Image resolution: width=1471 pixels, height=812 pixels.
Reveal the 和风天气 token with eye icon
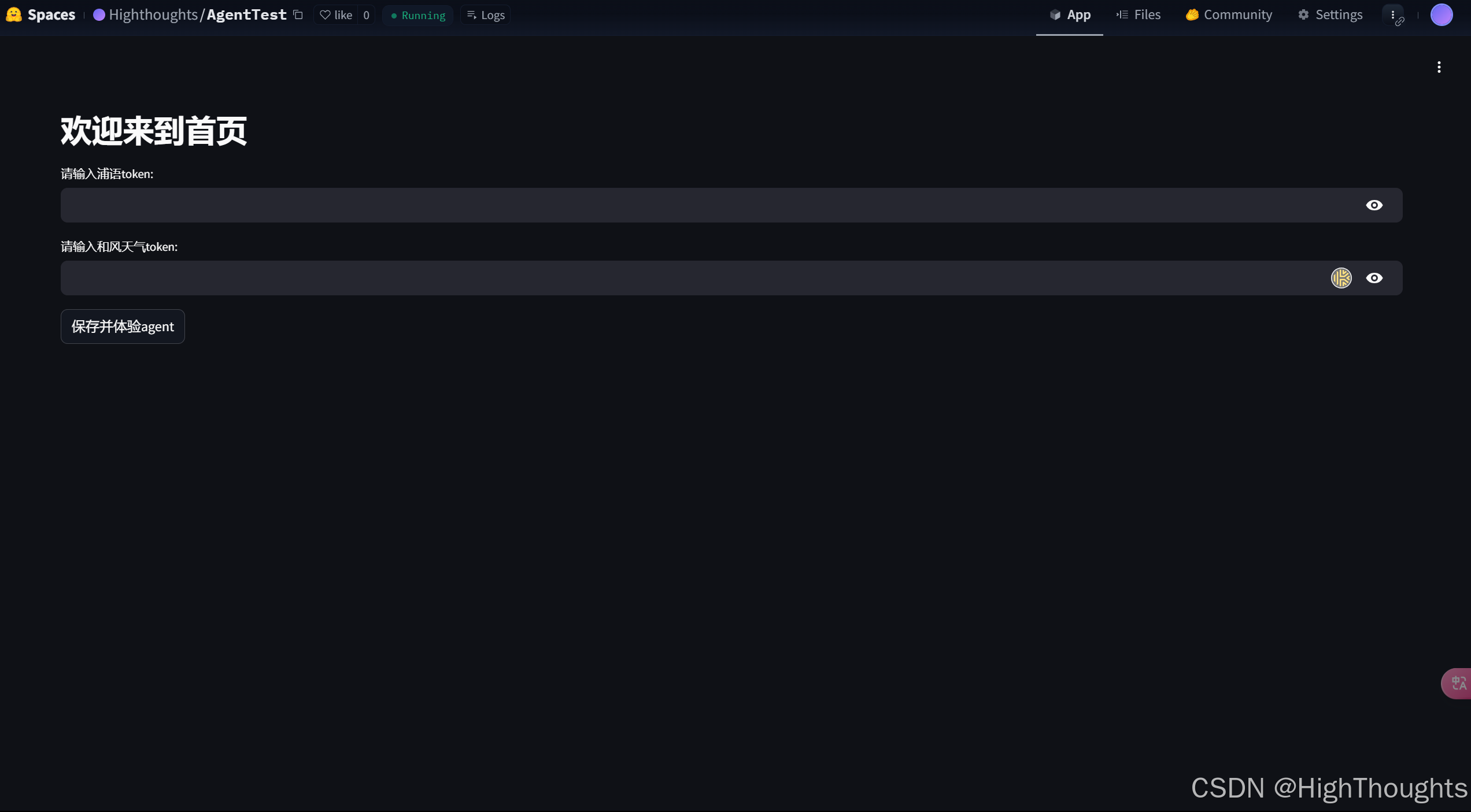[x=1374, y=278]
